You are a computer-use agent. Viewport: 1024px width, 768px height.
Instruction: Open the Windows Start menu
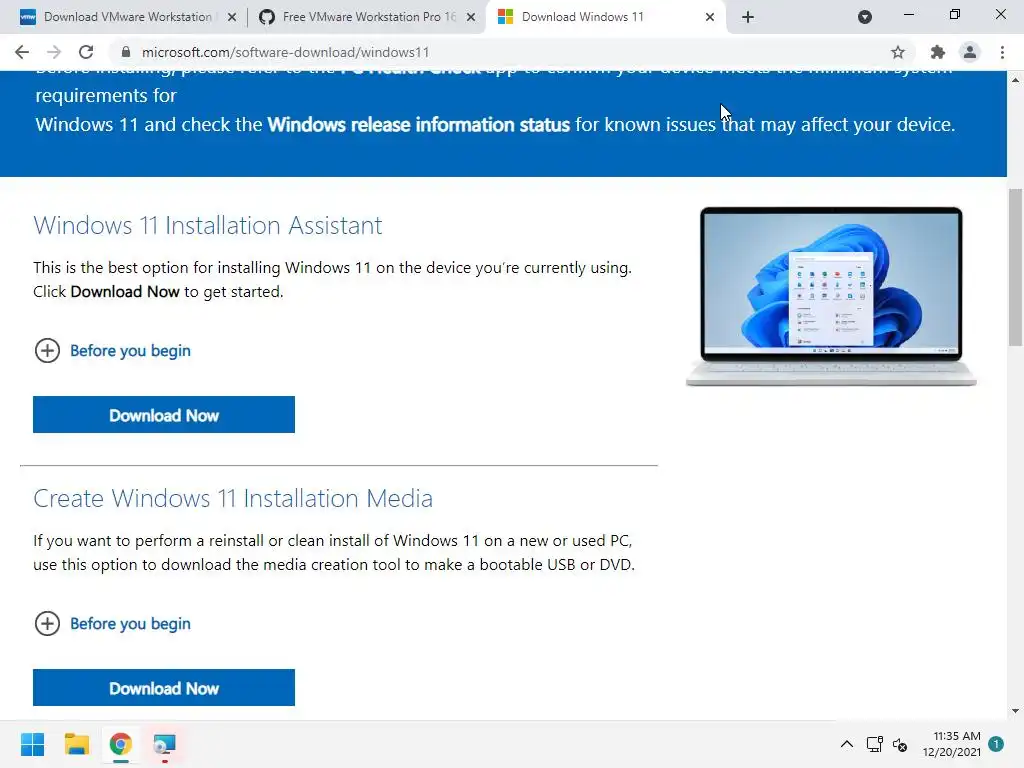(x=33, y=744)
